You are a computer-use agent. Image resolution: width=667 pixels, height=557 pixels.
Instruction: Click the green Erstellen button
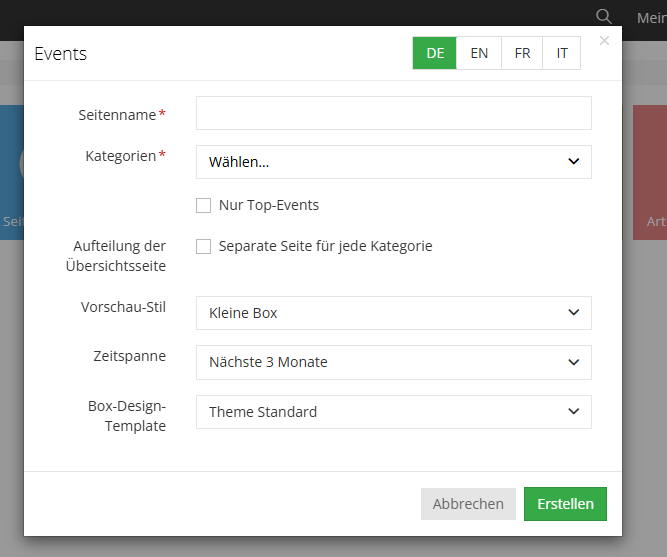click(565, 504)
